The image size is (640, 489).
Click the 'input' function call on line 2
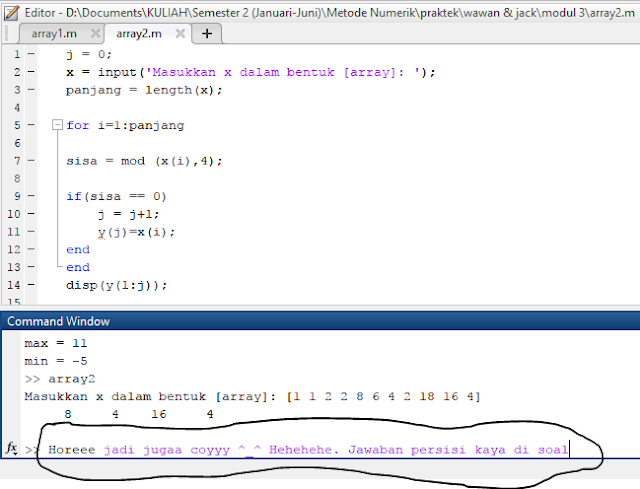click(x=117, y=72)
